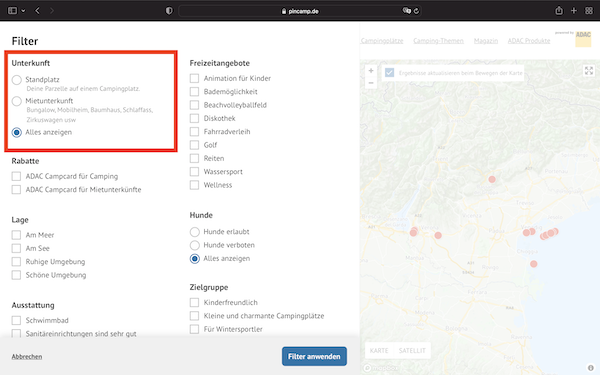Click the Abbrechen link
Viewport: 600px width, 375px height.
coord(27,357)
